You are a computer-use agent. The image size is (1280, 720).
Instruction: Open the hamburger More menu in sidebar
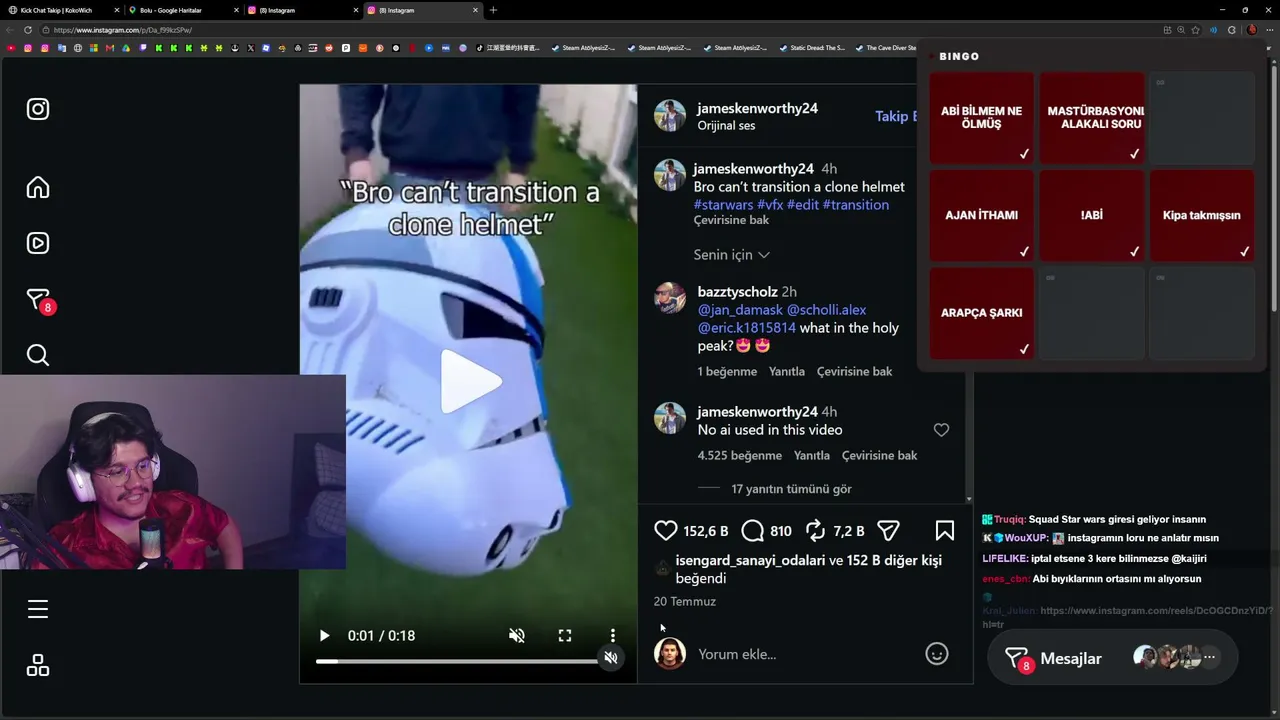pos(38,609)
